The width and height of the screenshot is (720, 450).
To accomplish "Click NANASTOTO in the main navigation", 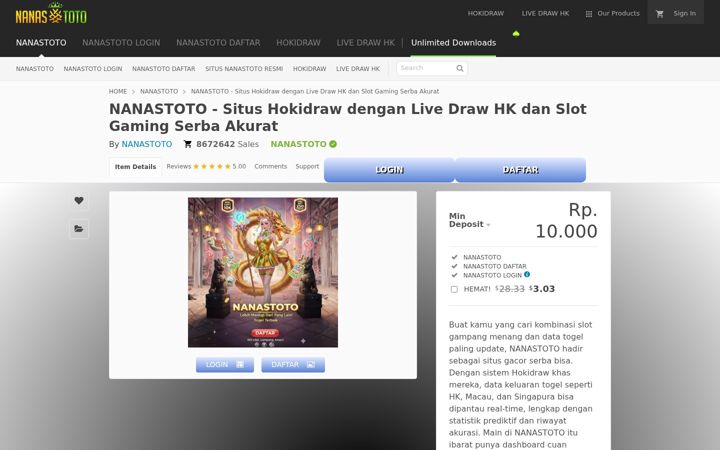I will 41,43.
